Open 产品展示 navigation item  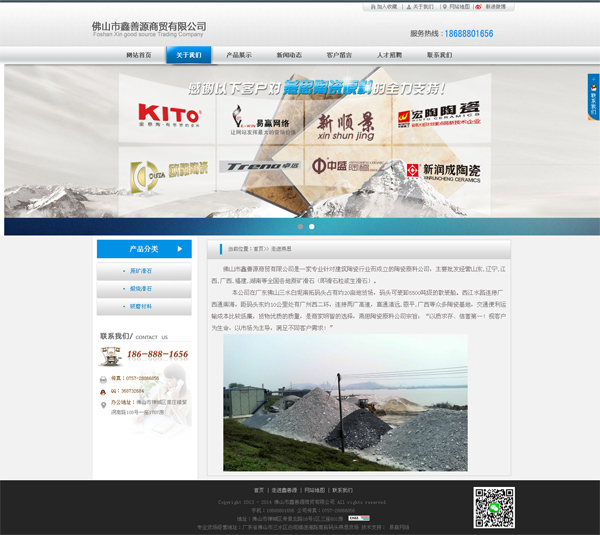[239, 55]
